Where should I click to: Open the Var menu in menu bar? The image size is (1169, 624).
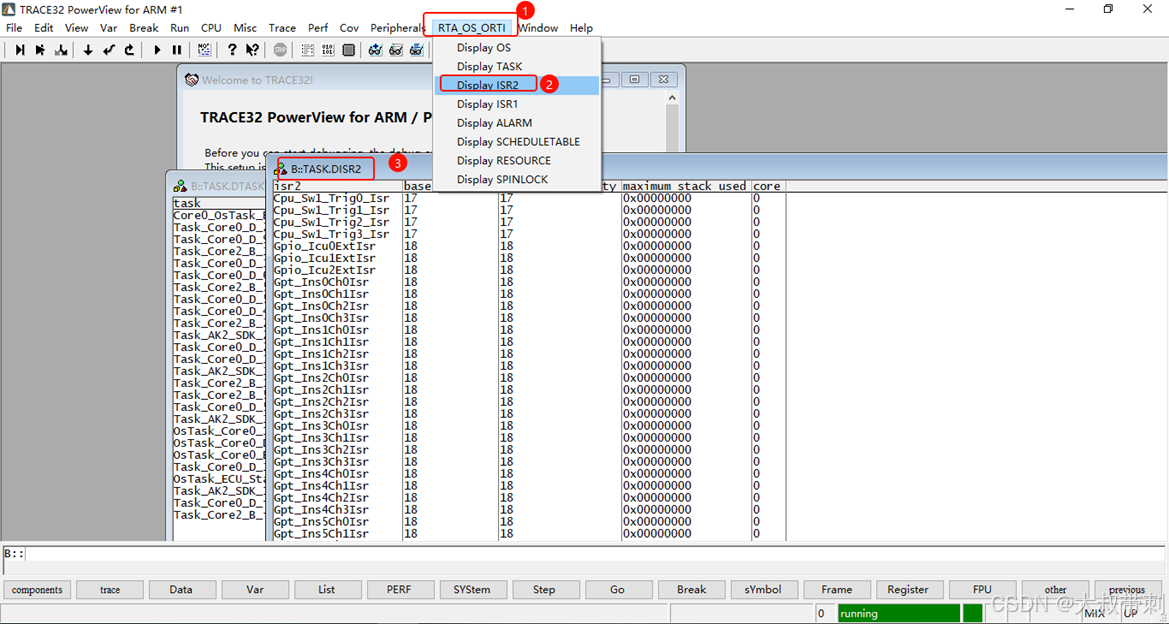[109, 28]
